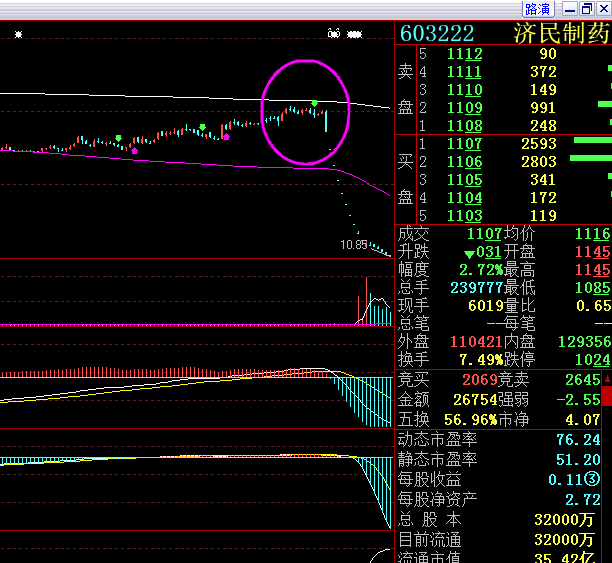Viewport: 612px width, 563px height.
Task: Click buy-1 price 1107 in order book
Action: (x=464, y=144)
